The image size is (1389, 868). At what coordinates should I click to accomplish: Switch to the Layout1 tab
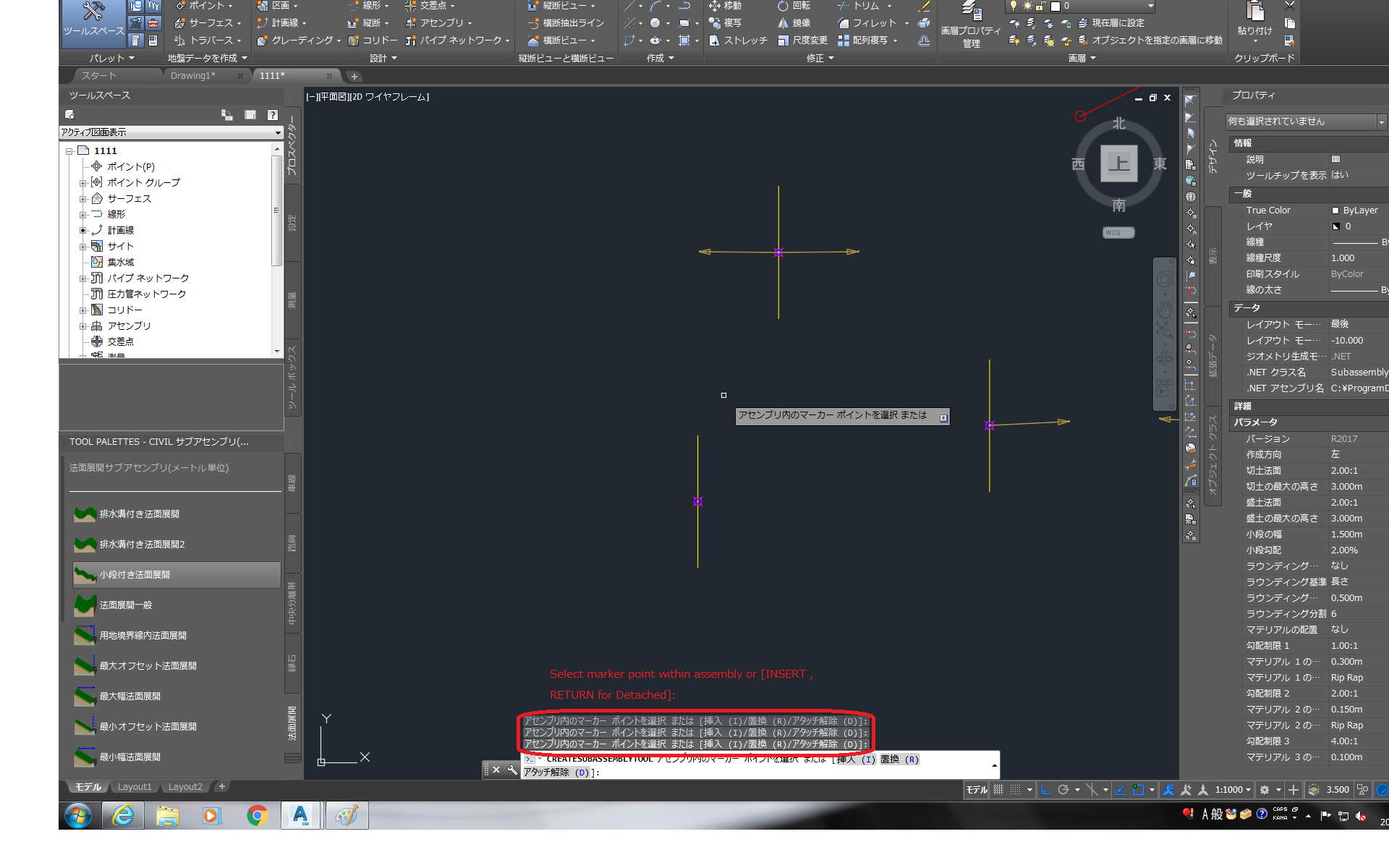[135, 786]
